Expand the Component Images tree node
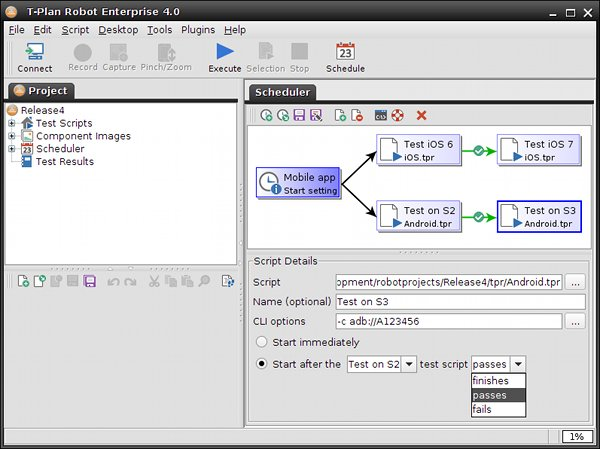 [x=12, y=136]
